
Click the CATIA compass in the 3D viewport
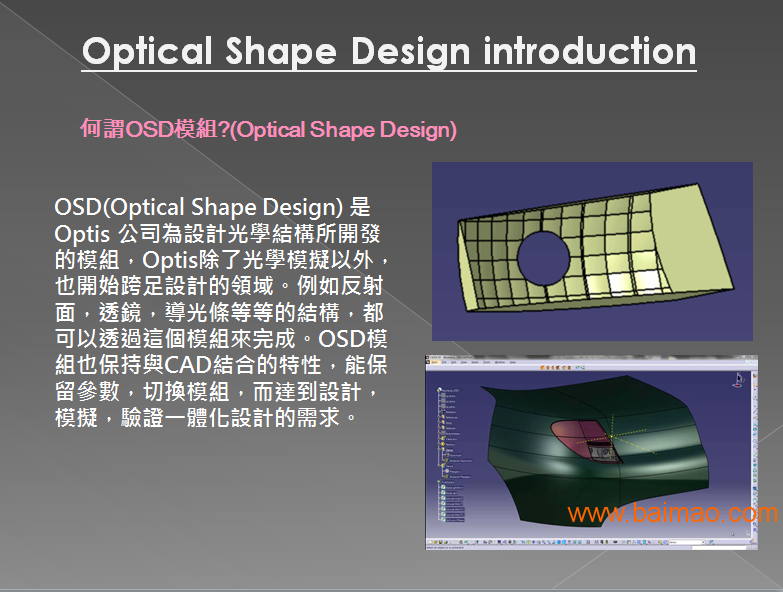[x=738, y=380]
